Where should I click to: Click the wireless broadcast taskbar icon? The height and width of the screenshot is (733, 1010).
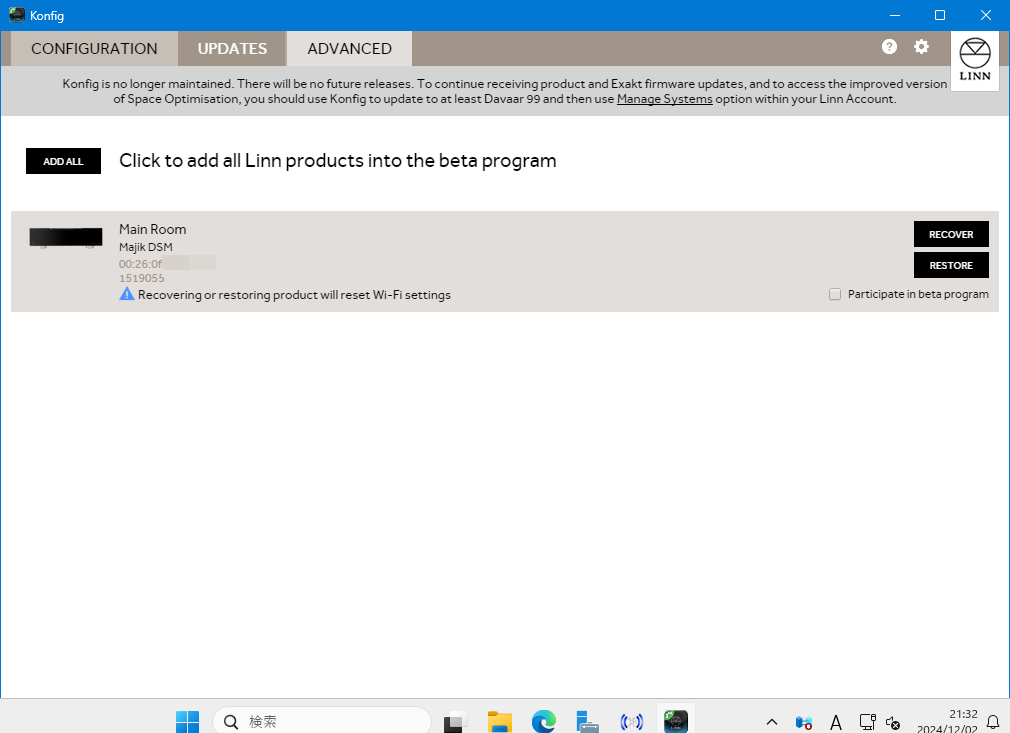click(631, 721)
